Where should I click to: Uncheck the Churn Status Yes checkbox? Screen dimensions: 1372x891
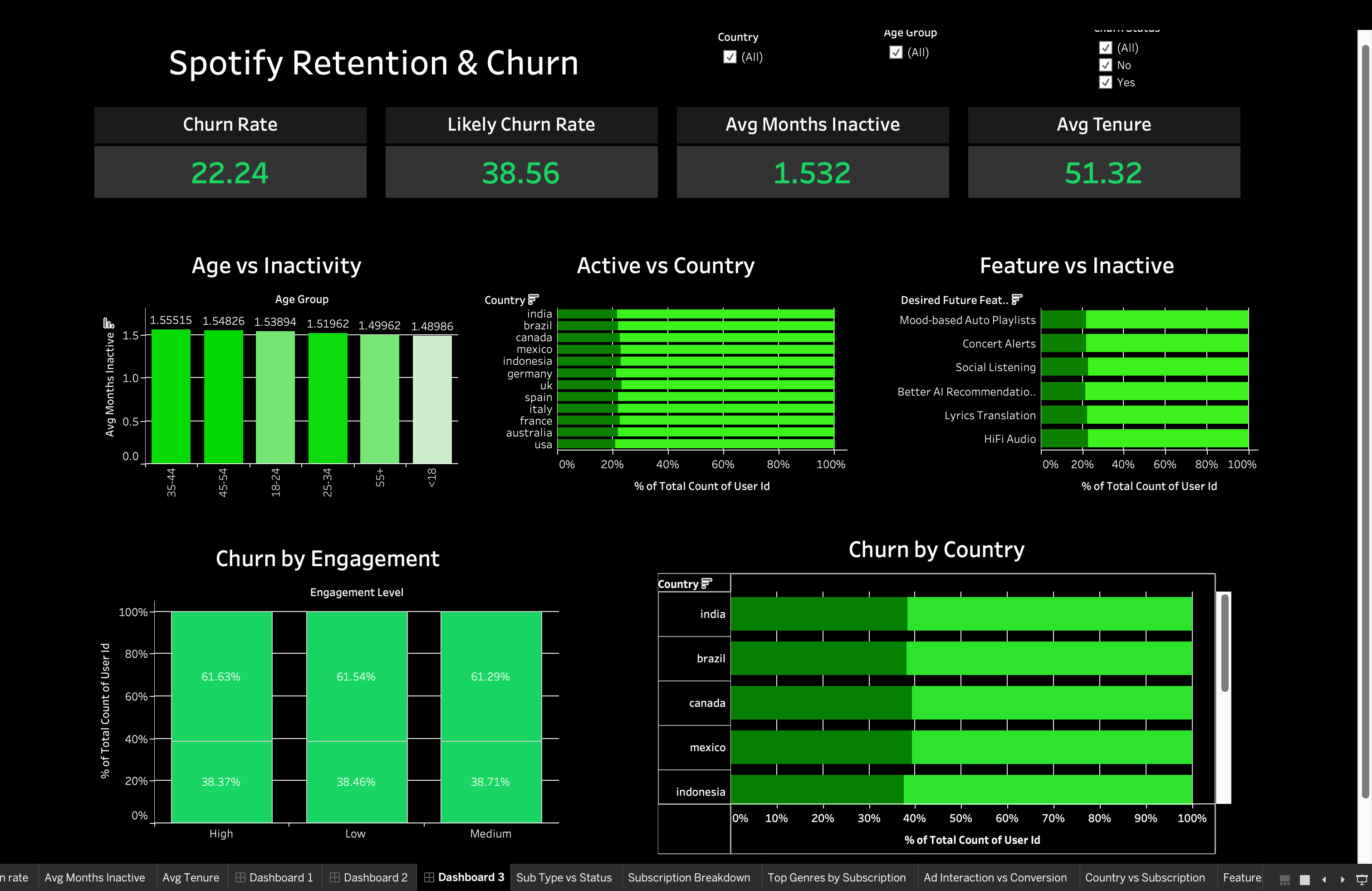[x=1106, y=83]
